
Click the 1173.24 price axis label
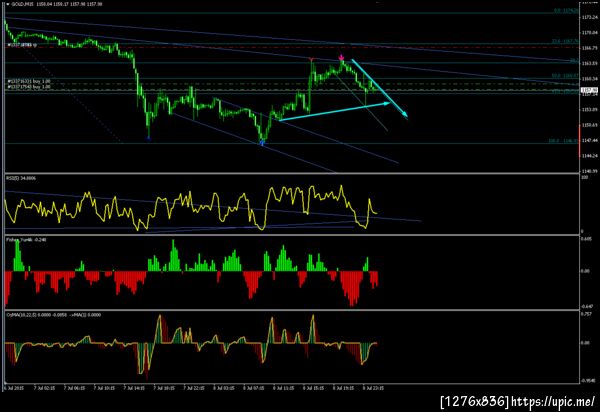(x=589, y=17)
